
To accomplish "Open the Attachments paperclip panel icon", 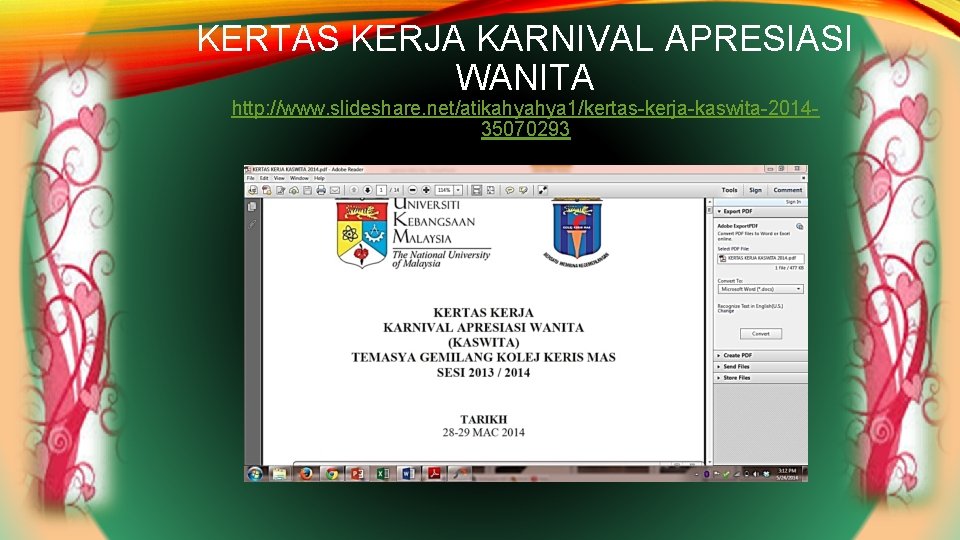I will click(x=252, y=225).
